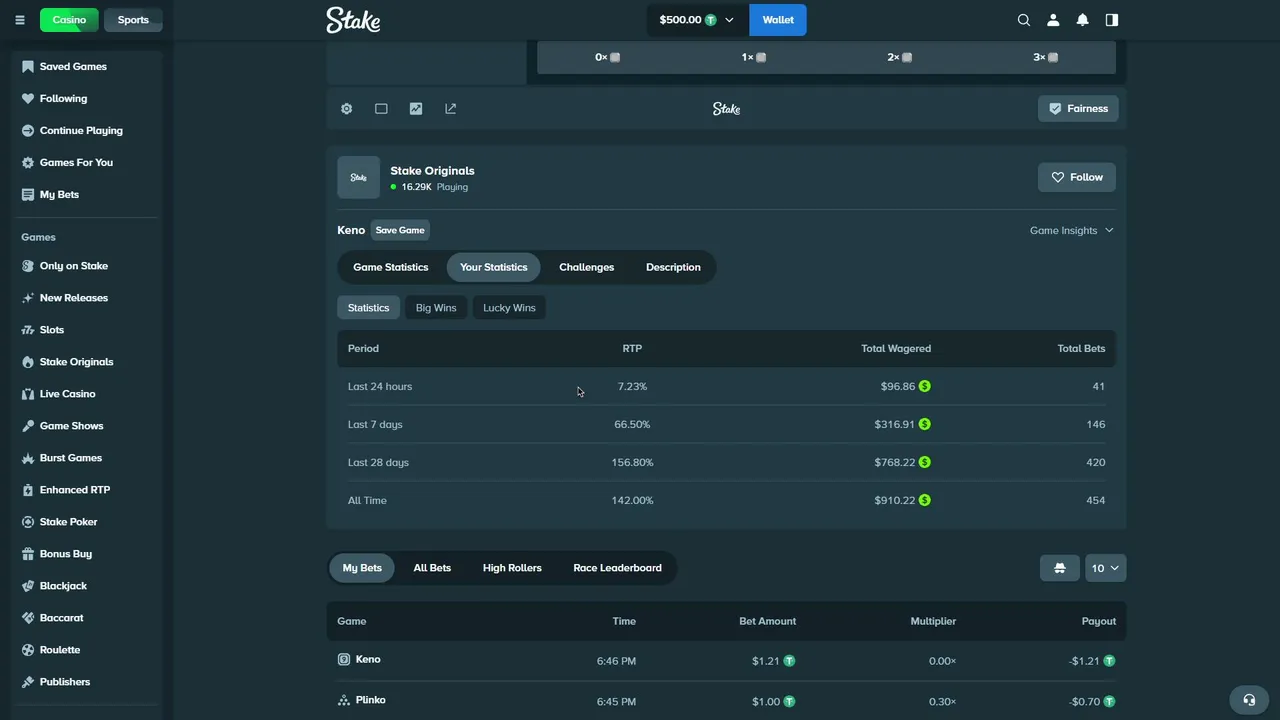The height and width of the screenshot is (720, 1280).
Task: Open live support headset button
Action: [1249, 700]
